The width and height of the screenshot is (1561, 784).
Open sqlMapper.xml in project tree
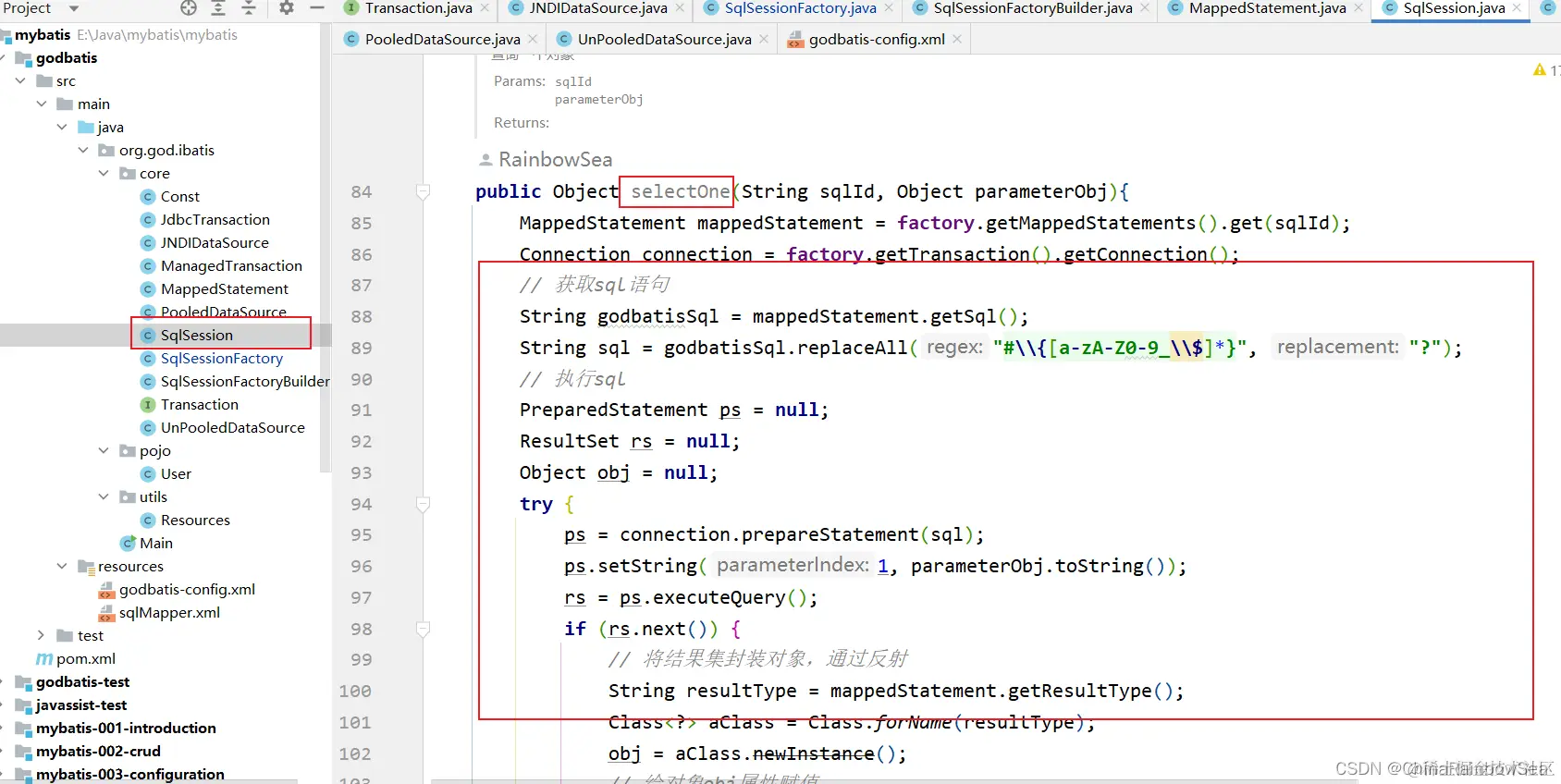[x=169, y=612]
